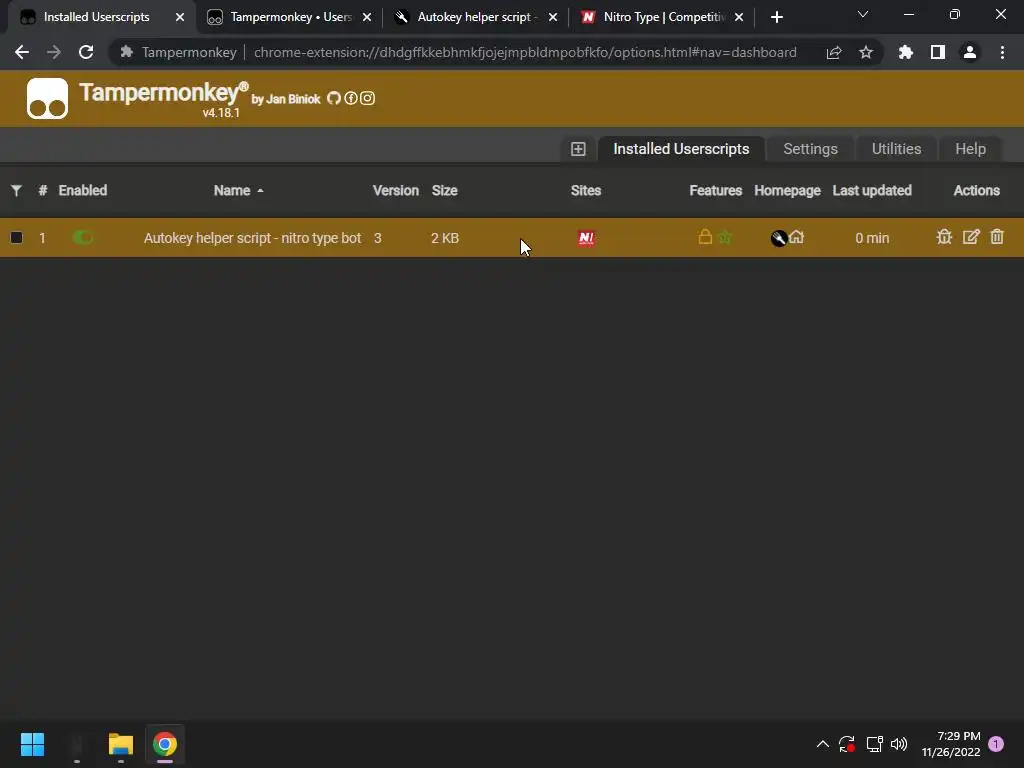Edit the Autokey helper script with pencil icon
This screenshot has height=768, width=1024.
(970, 237)
